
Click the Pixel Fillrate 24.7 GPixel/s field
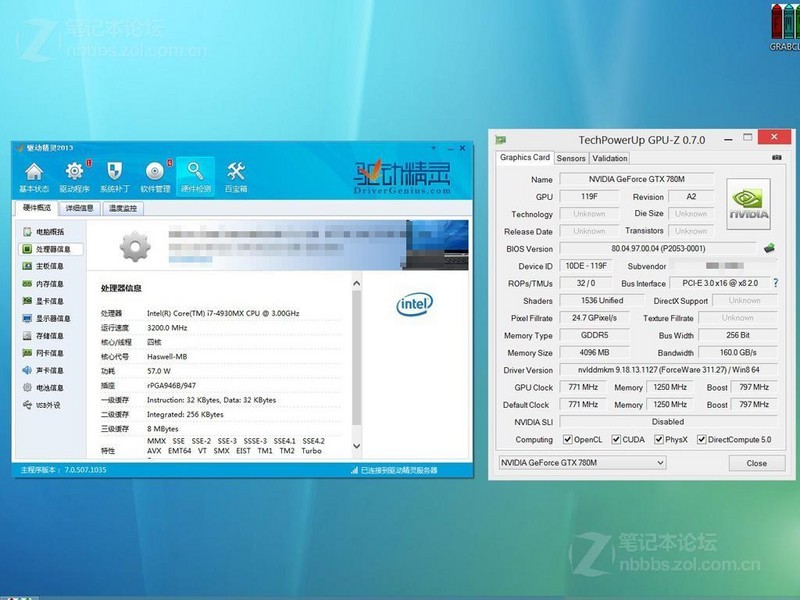tap(594, 318)
